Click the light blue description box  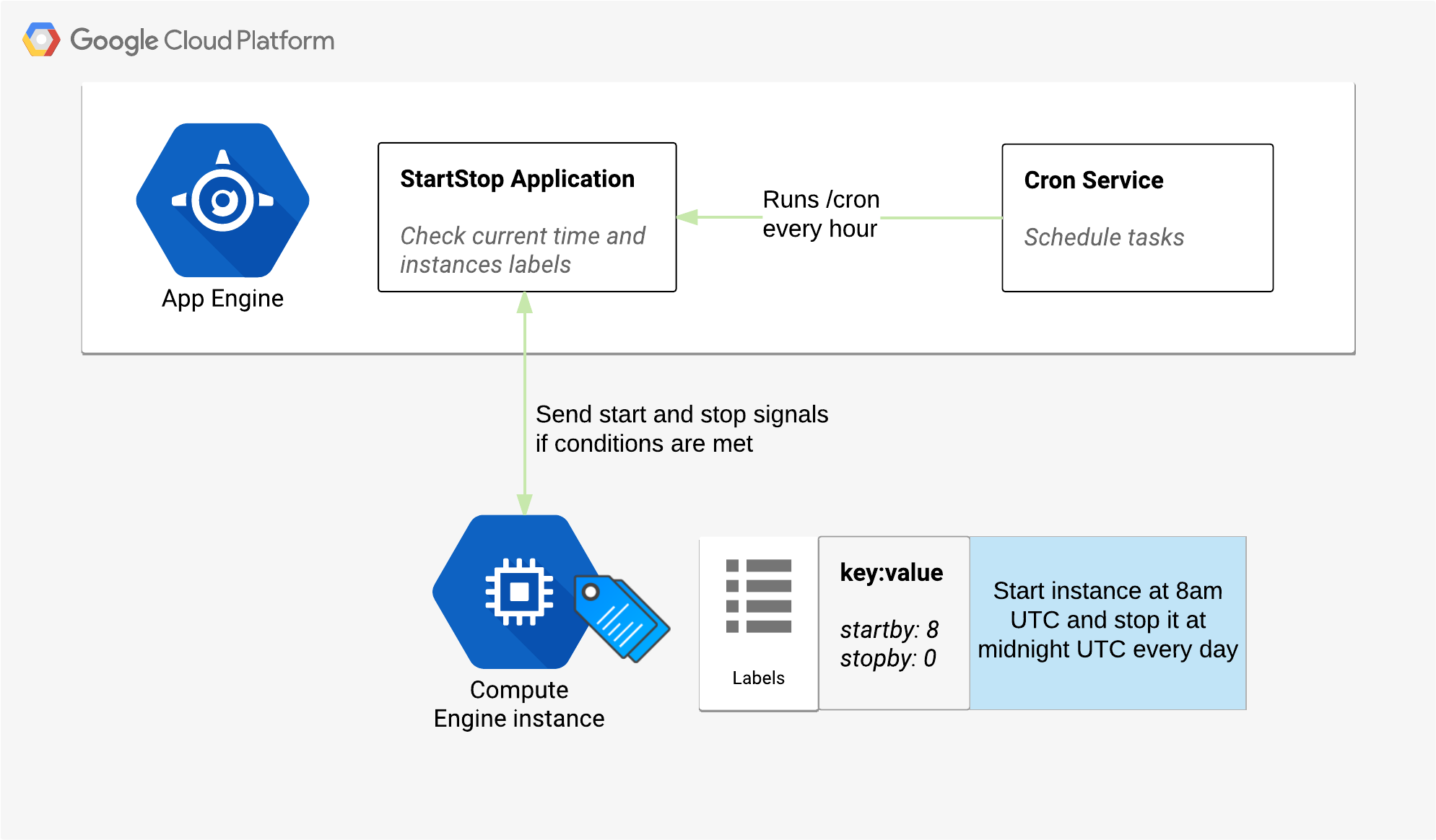(1108, 621)
